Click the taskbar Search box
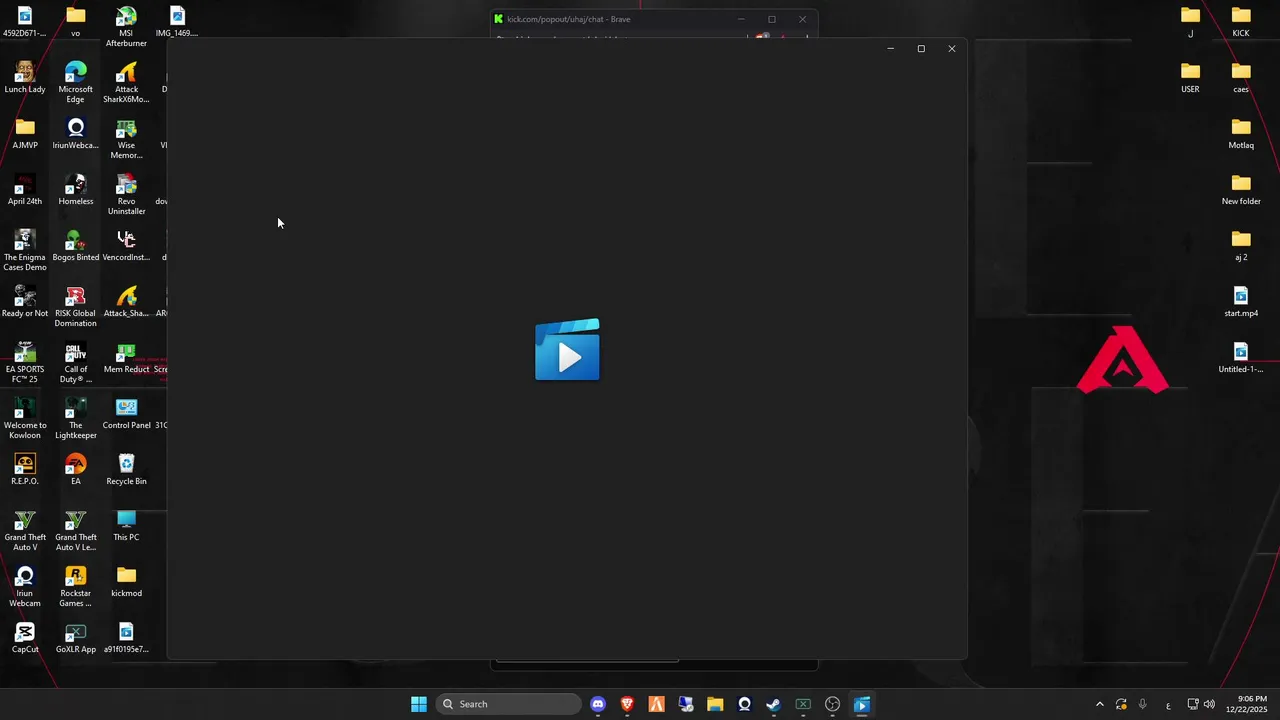The height and width of the screenshot is (720, 1280). pos(509,704)
